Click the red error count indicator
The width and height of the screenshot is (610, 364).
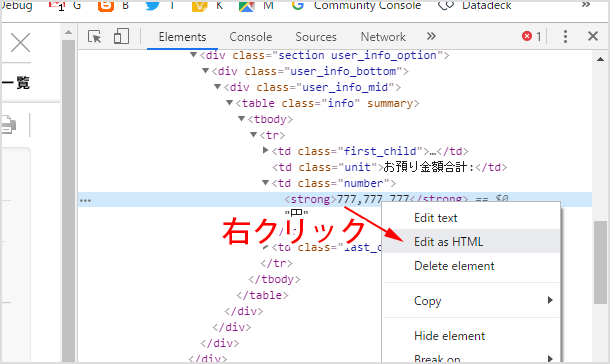click(531, 37)
